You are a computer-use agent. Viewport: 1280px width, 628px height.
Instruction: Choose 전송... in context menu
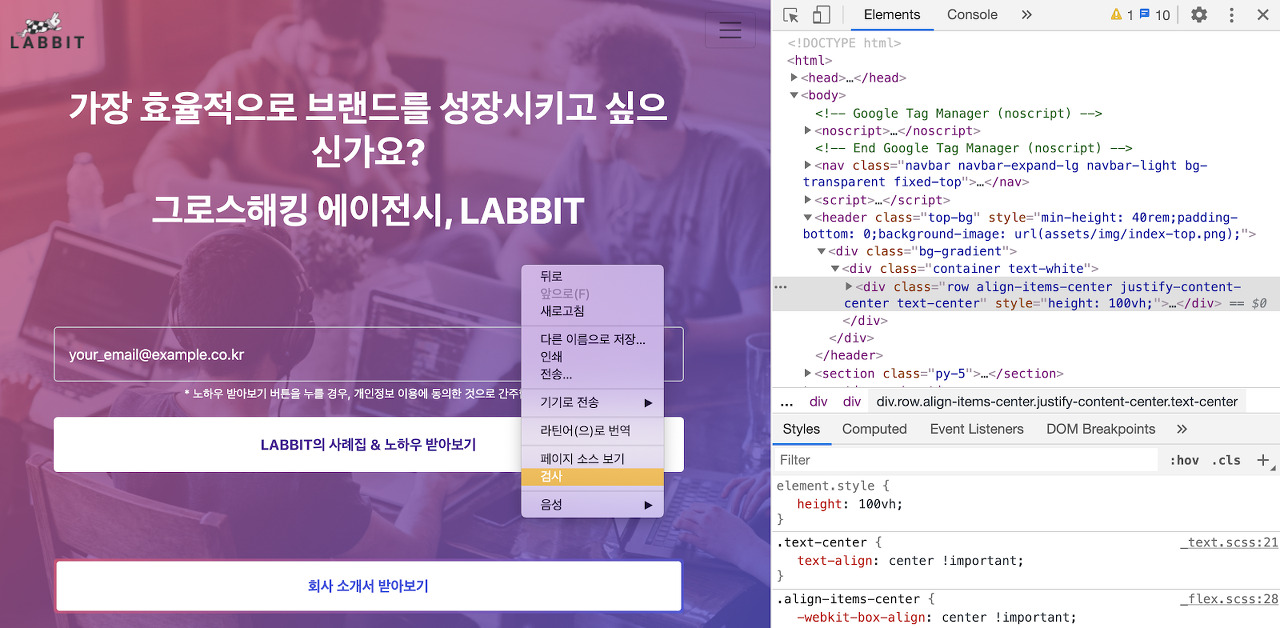pyautogui.click(x=592, y=375)
